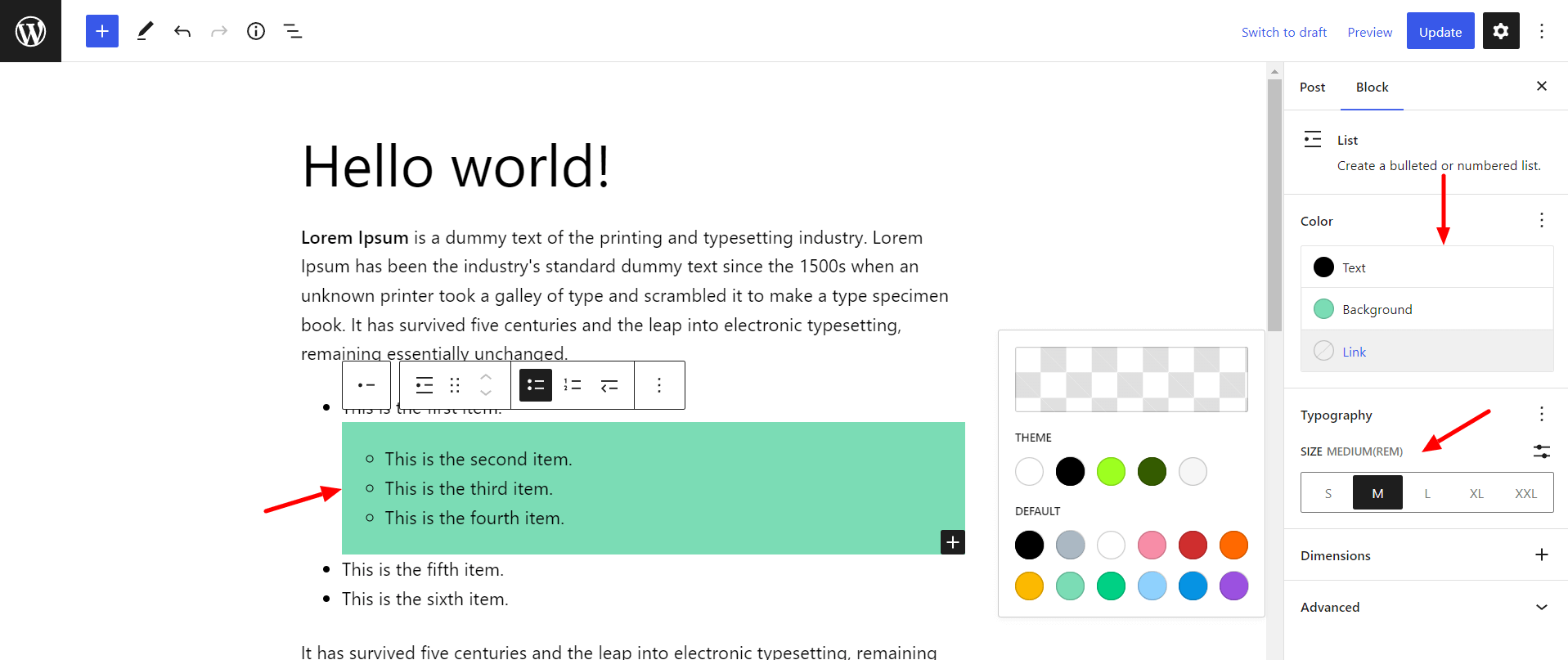Click the edit tools pencil icon
Viewport: 1568px width, 660px height.
145,31
